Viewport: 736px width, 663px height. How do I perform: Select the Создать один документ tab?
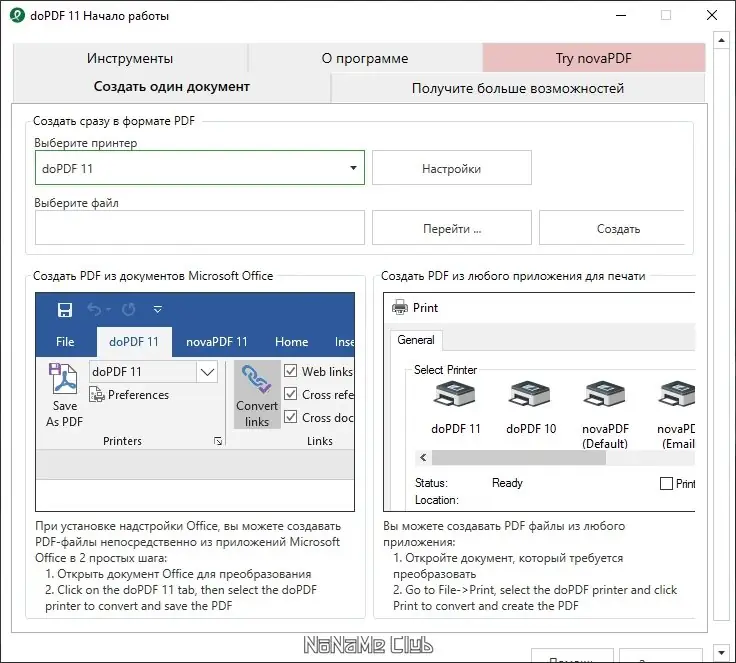pos(172,87)
